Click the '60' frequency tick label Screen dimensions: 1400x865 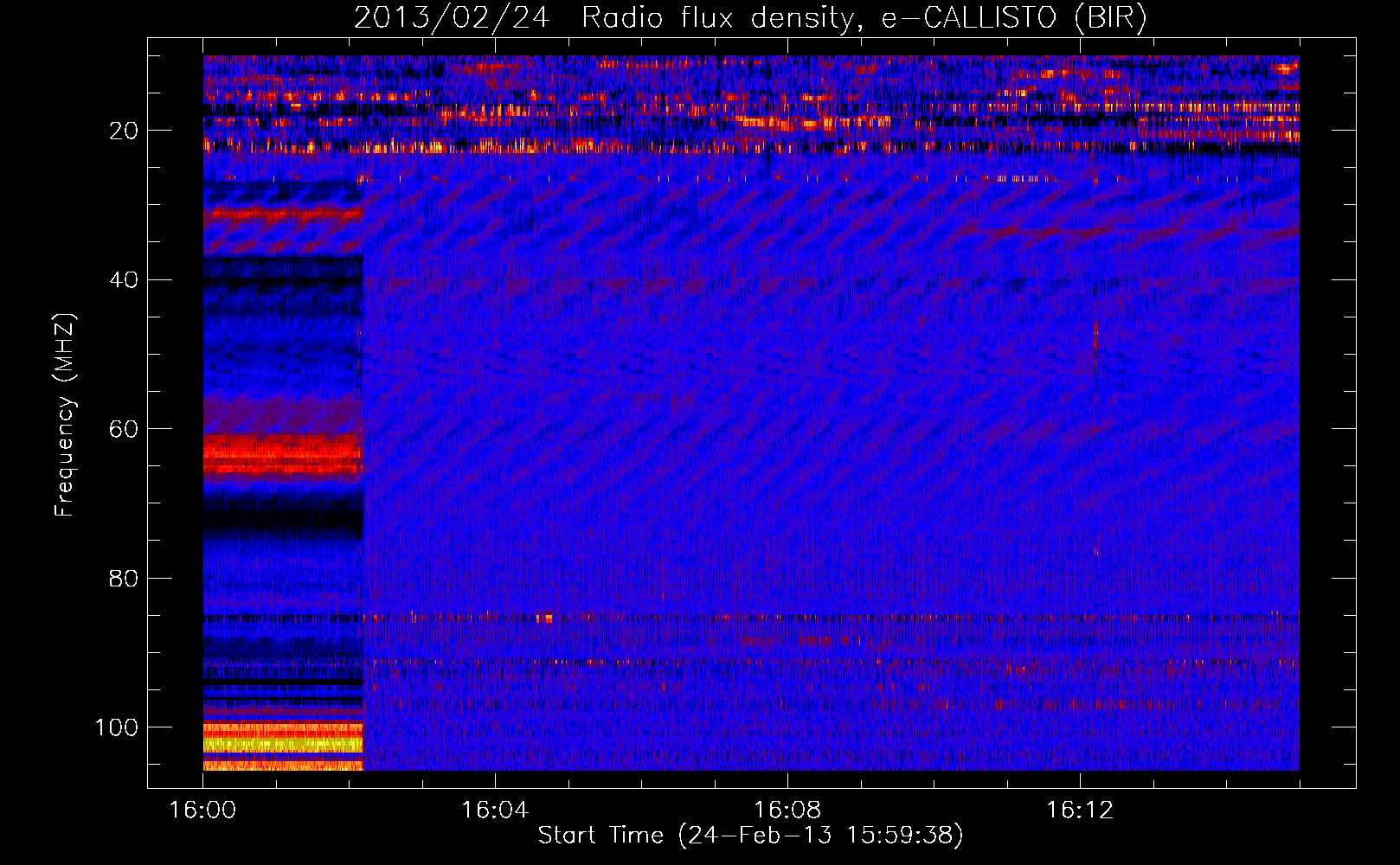pos(124,429)
